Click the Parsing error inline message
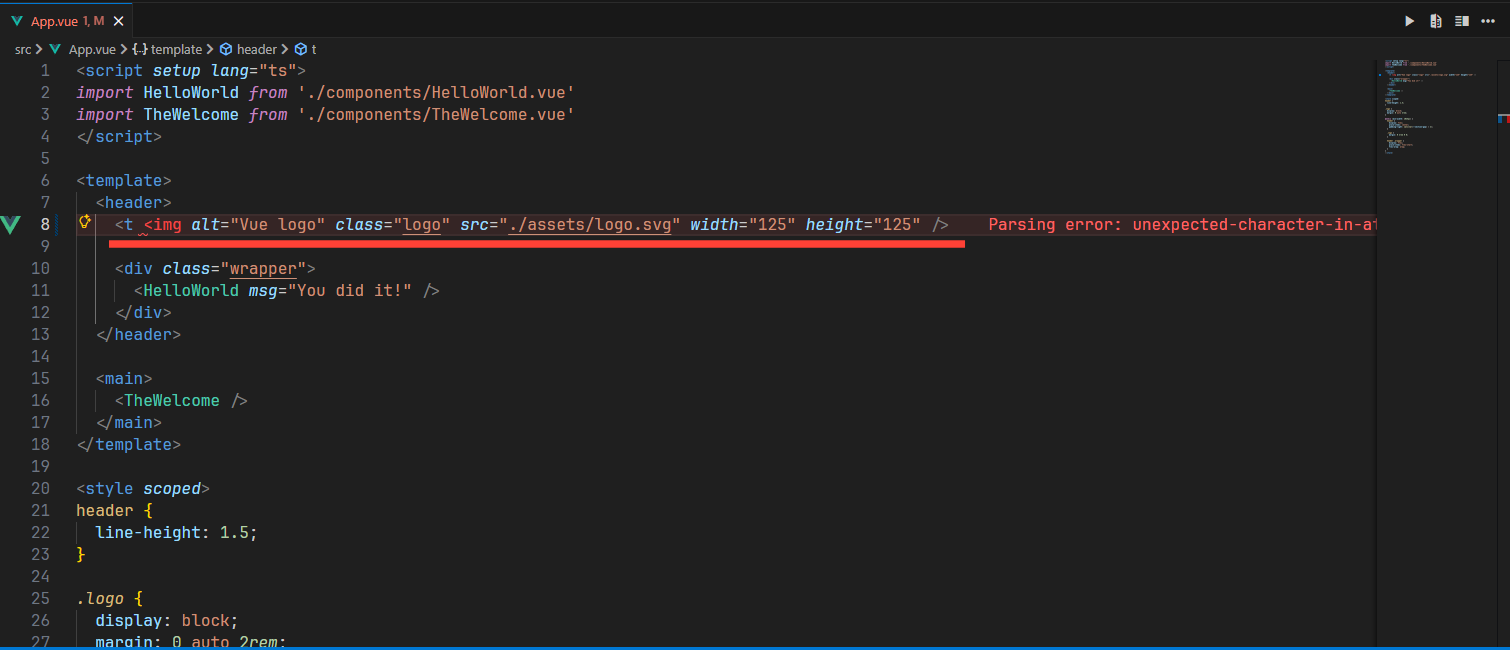The width and height of the screenshot is (1510, 650). (1180, 225)
